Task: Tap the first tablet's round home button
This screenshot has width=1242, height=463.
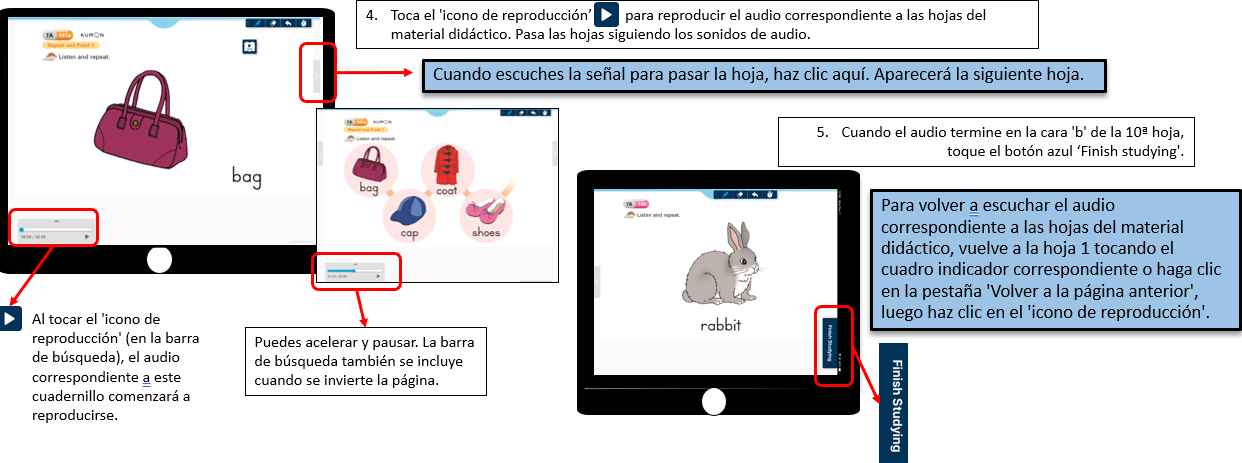Action: pos(159,260)
